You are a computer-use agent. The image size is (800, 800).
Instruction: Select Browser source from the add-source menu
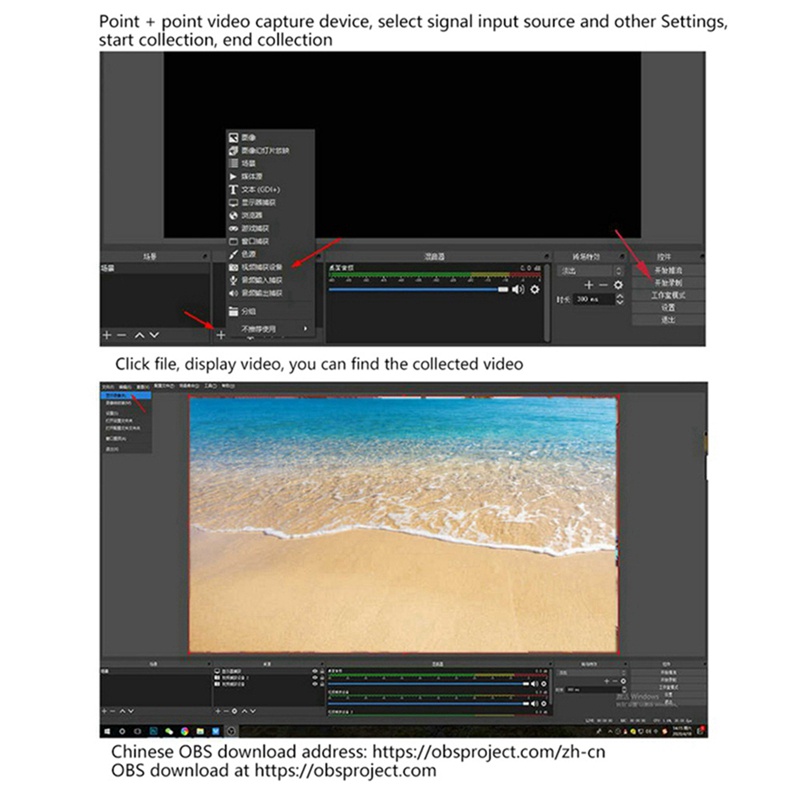[247, 215]
